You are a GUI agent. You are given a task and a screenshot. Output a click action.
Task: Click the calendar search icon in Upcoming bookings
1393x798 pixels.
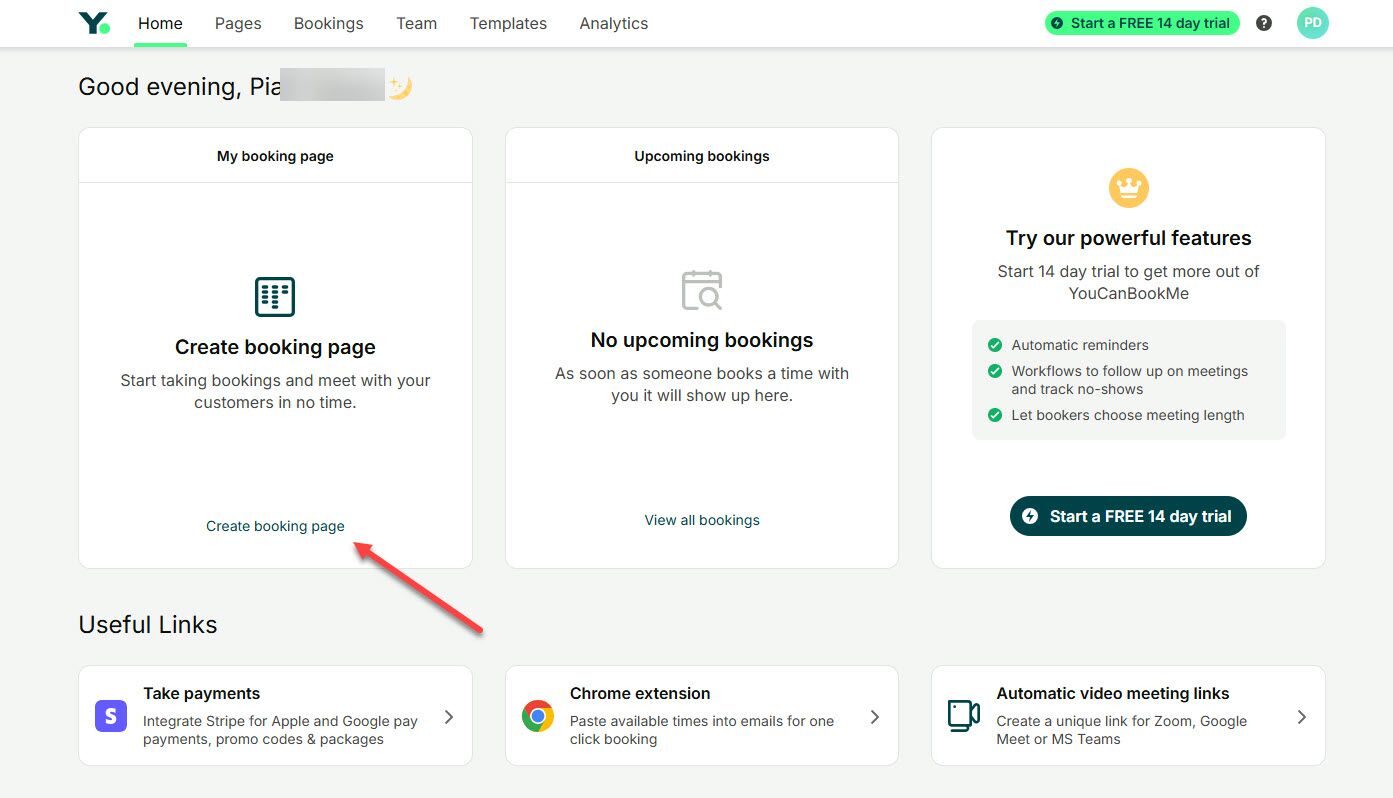pos(701,290)
